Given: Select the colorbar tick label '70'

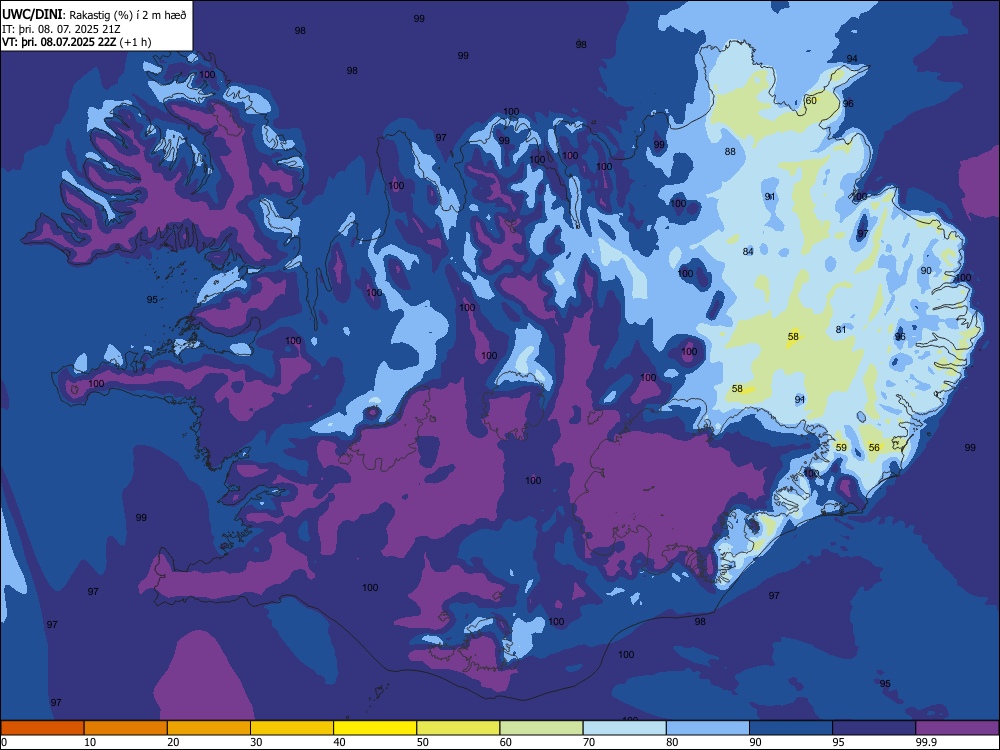Looking at the screenshot, I should coord(589,742).
